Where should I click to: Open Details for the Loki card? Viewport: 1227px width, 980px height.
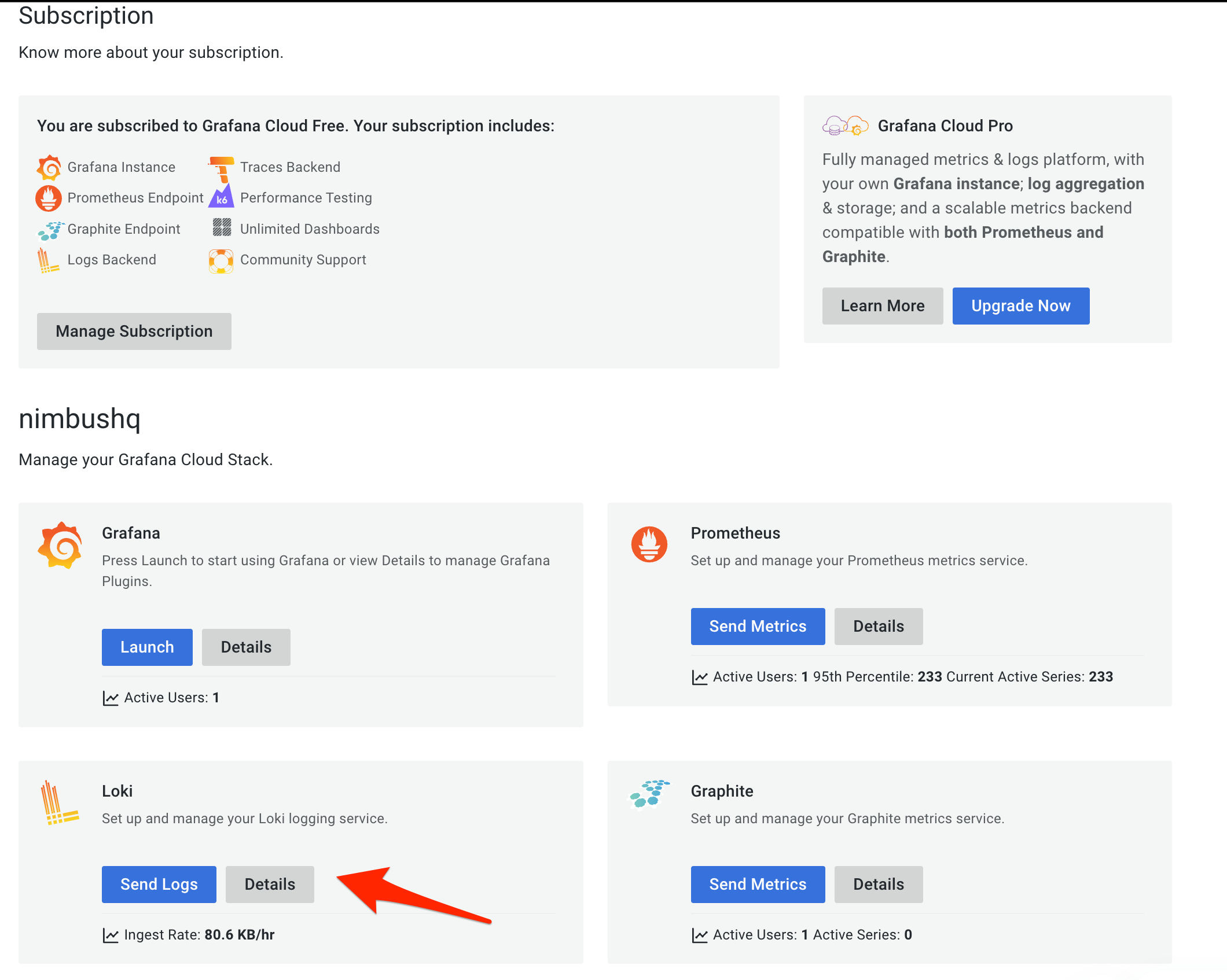click(x=270, y=885)
